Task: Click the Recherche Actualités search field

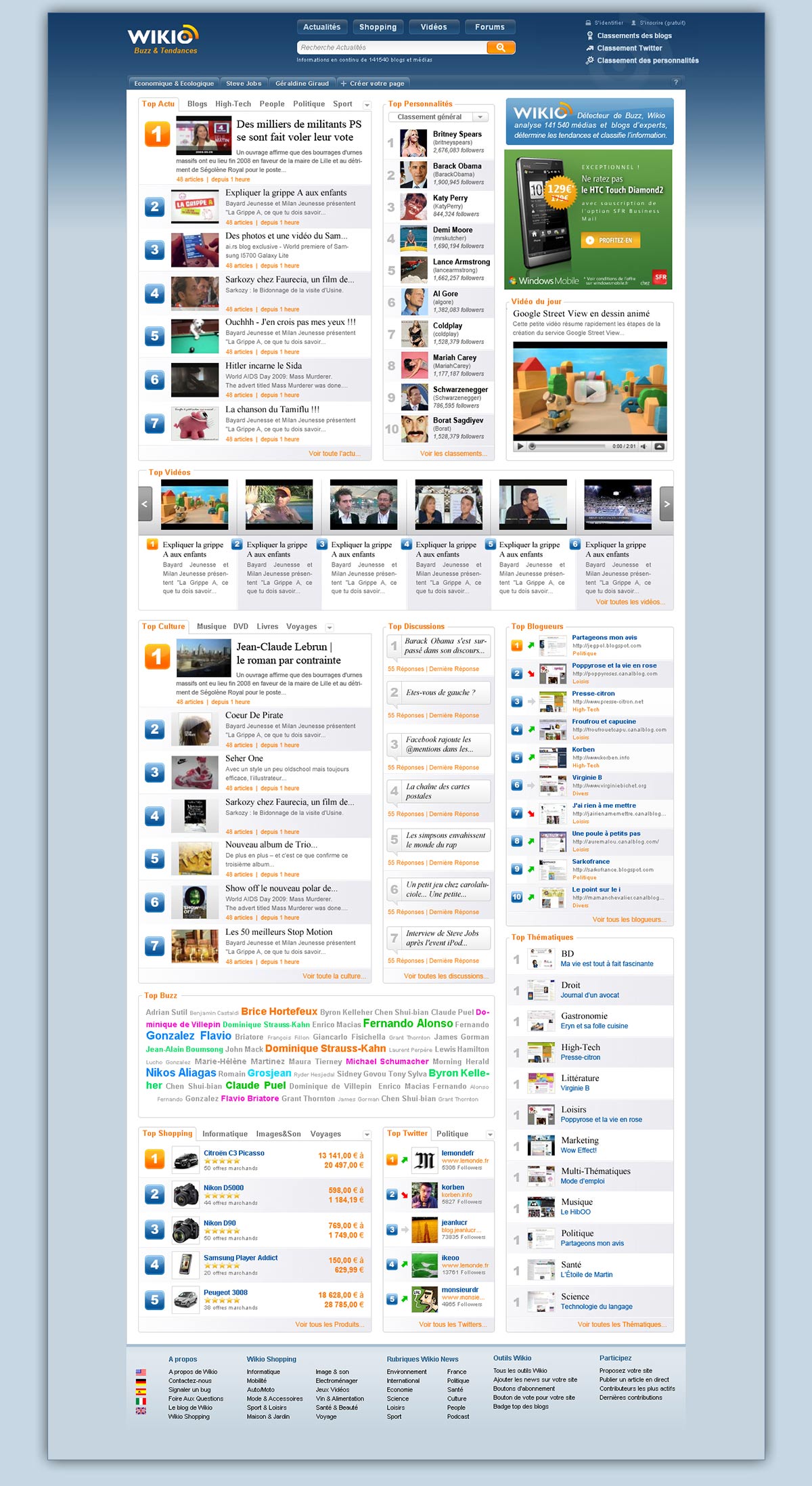Action: [392, 47]
